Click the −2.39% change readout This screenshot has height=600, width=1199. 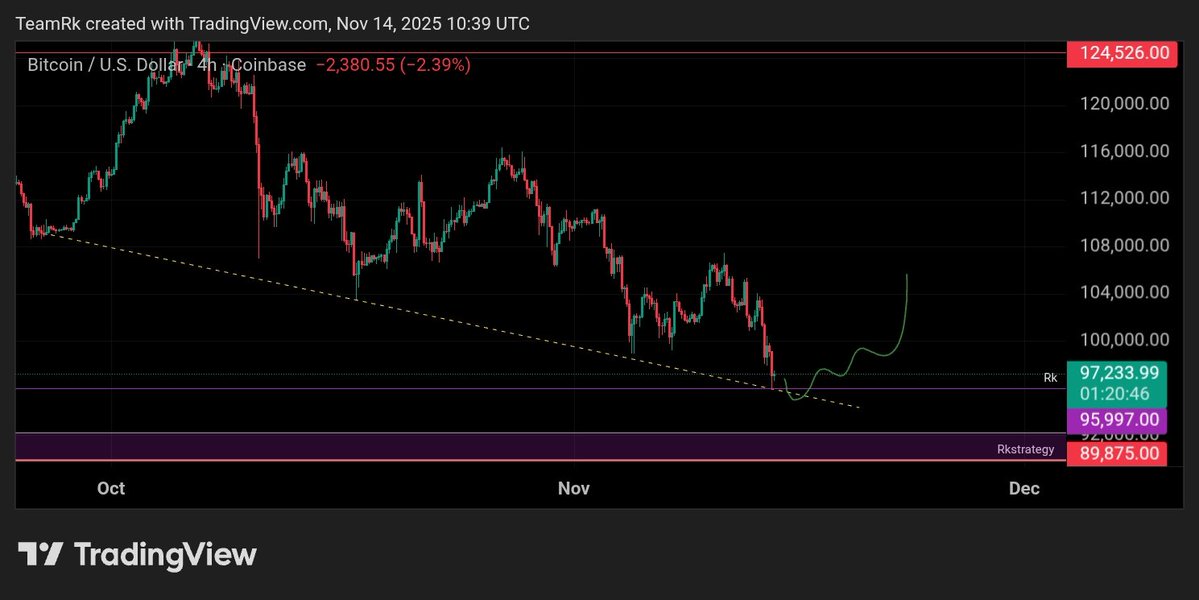[x=437, y=65]
